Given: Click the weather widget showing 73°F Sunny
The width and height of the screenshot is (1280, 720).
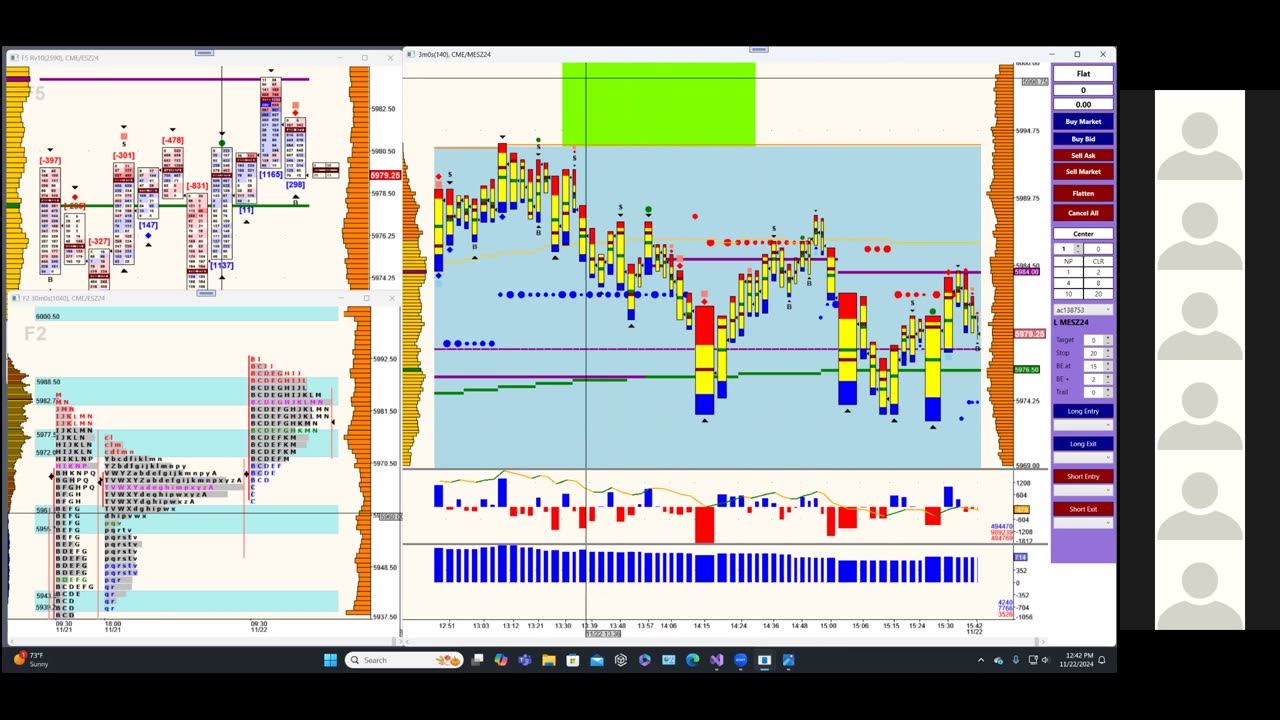Looking at the screenshot, I should click(x=31, y=660).
